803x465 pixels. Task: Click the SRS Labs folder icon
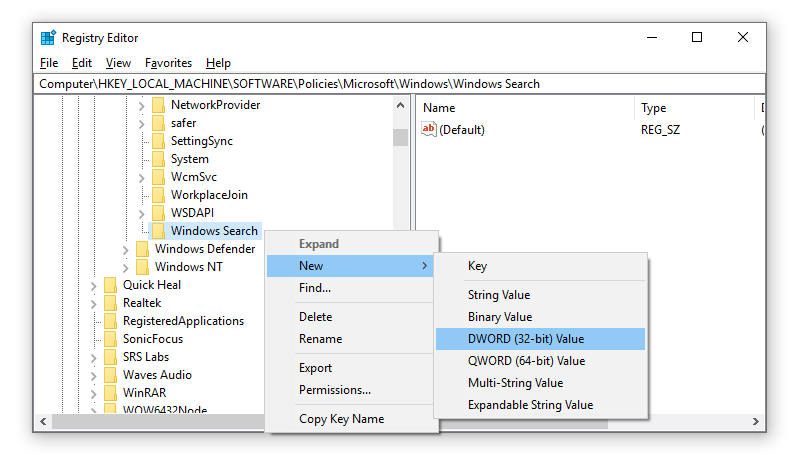click(x=111, y=356)
